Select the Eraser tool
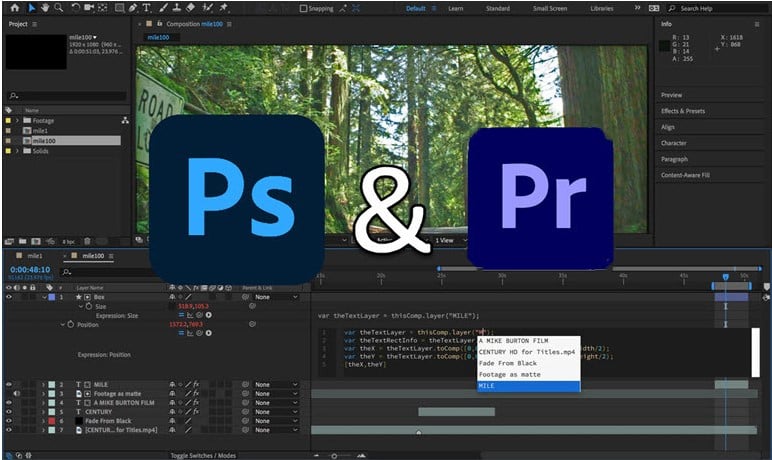This screenshot has width=772, height=460. pos(191,8)
